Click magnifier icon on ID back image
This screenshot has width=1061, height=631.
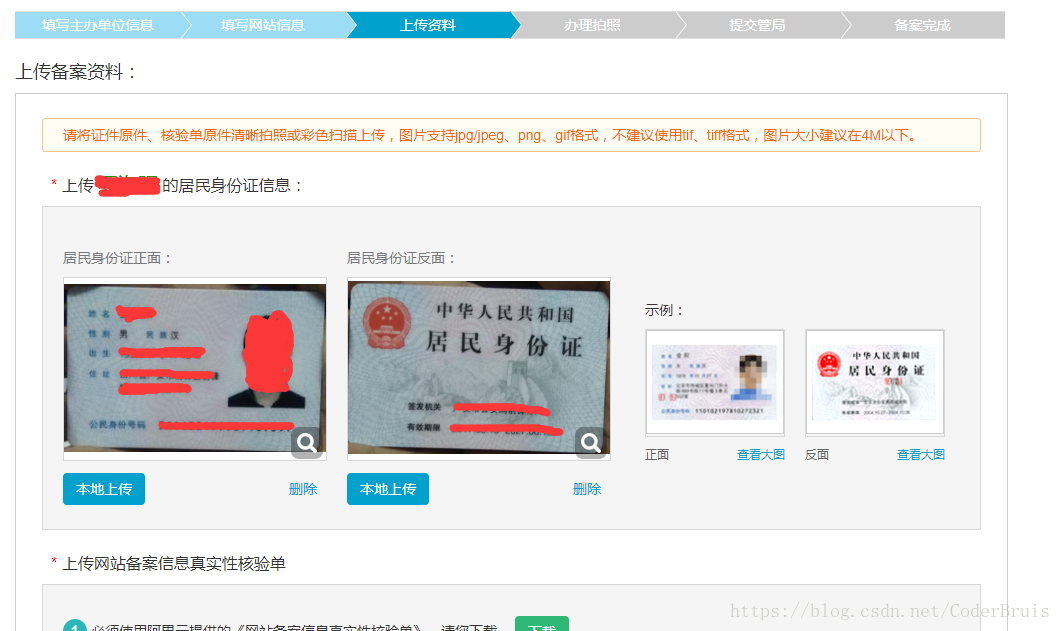click(591, 443)
